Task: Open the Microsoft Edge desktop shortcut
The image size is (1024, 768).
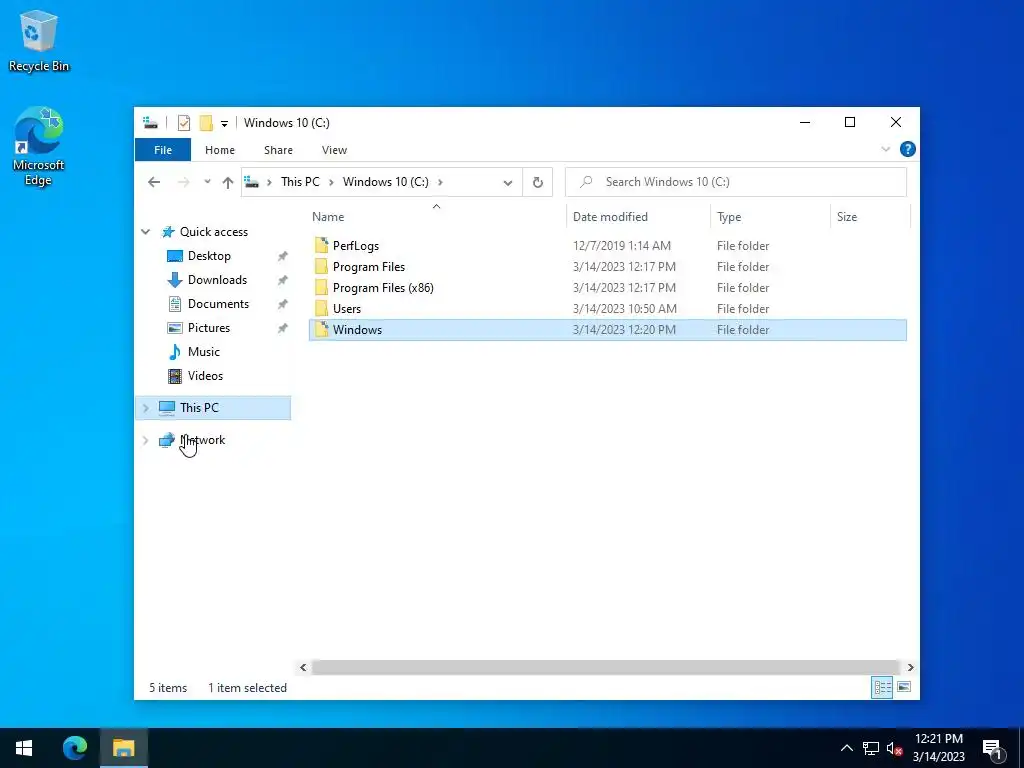Action: [39, 146]
